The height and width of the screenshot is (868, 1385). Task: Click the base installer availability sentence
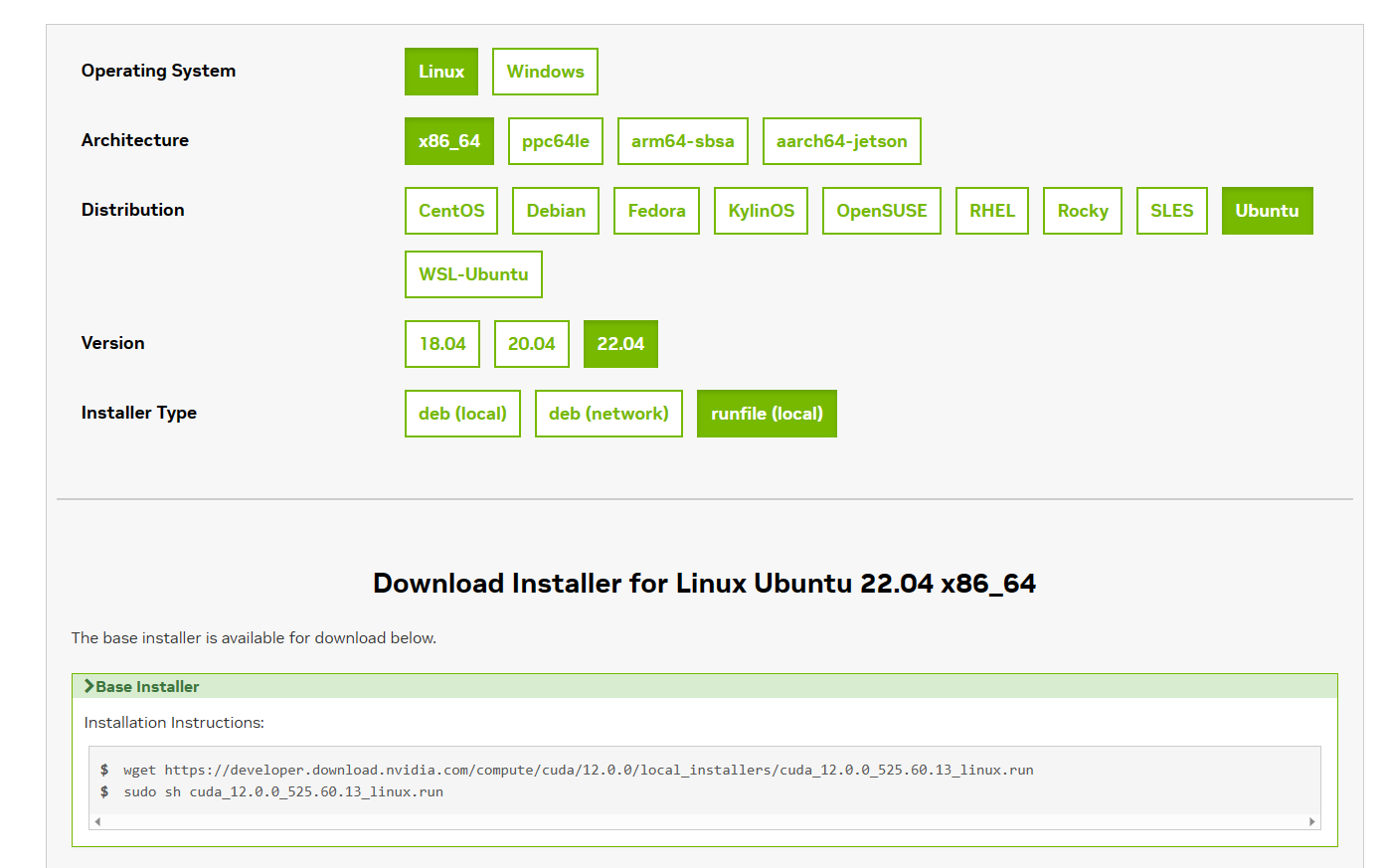pyautogui.click(x=254, y=638)
